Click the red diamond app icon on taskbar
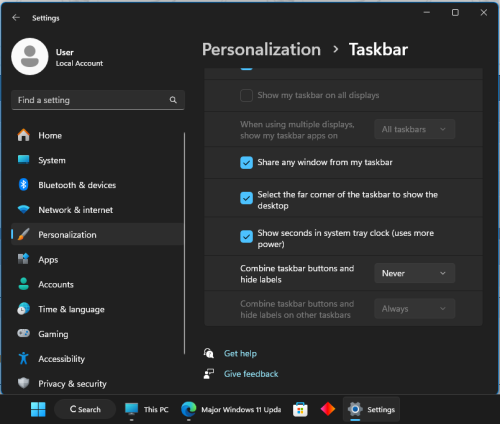The width and height of the screenshot is (500, 424). [328, 409]
